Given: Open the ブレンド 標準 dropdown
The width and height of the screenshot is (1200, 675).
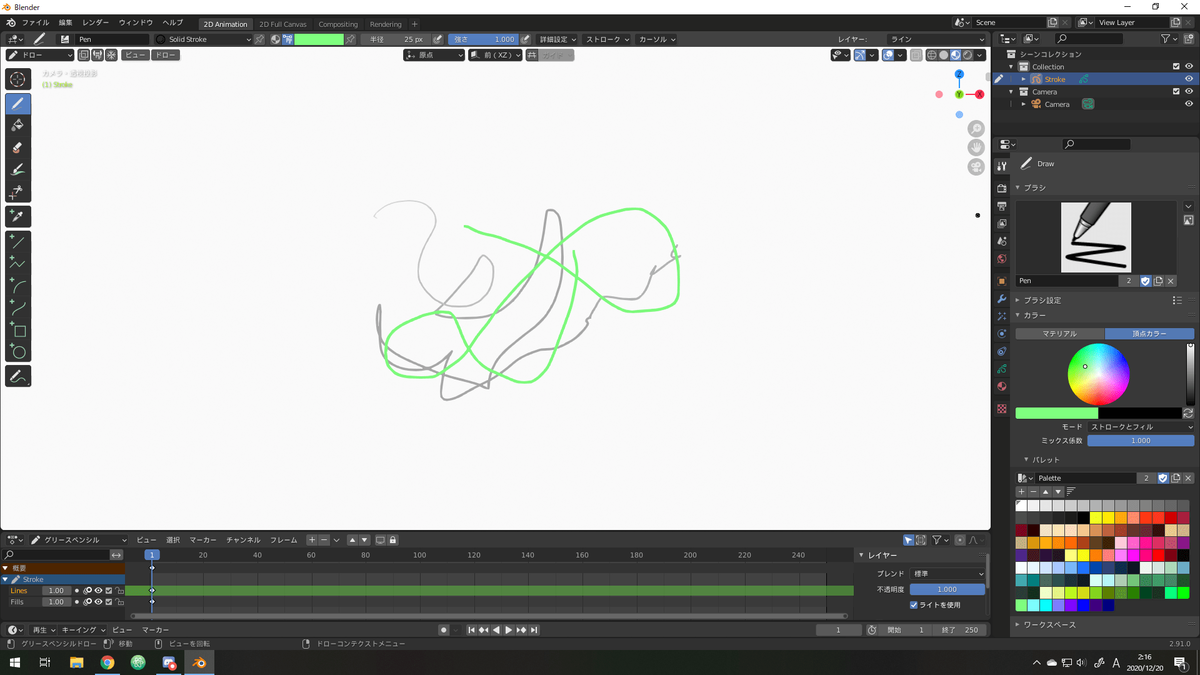Looking at the screenshot, I should click(947, 574).
